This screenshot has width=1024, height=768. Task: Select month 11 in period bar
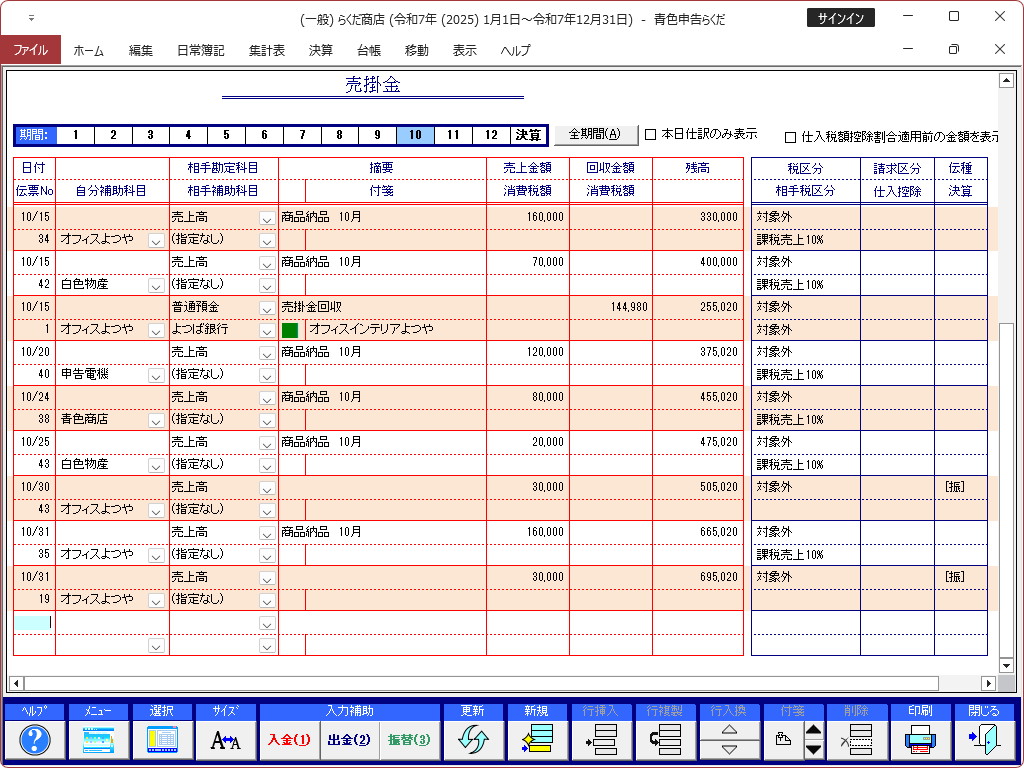tap(453, 135)
